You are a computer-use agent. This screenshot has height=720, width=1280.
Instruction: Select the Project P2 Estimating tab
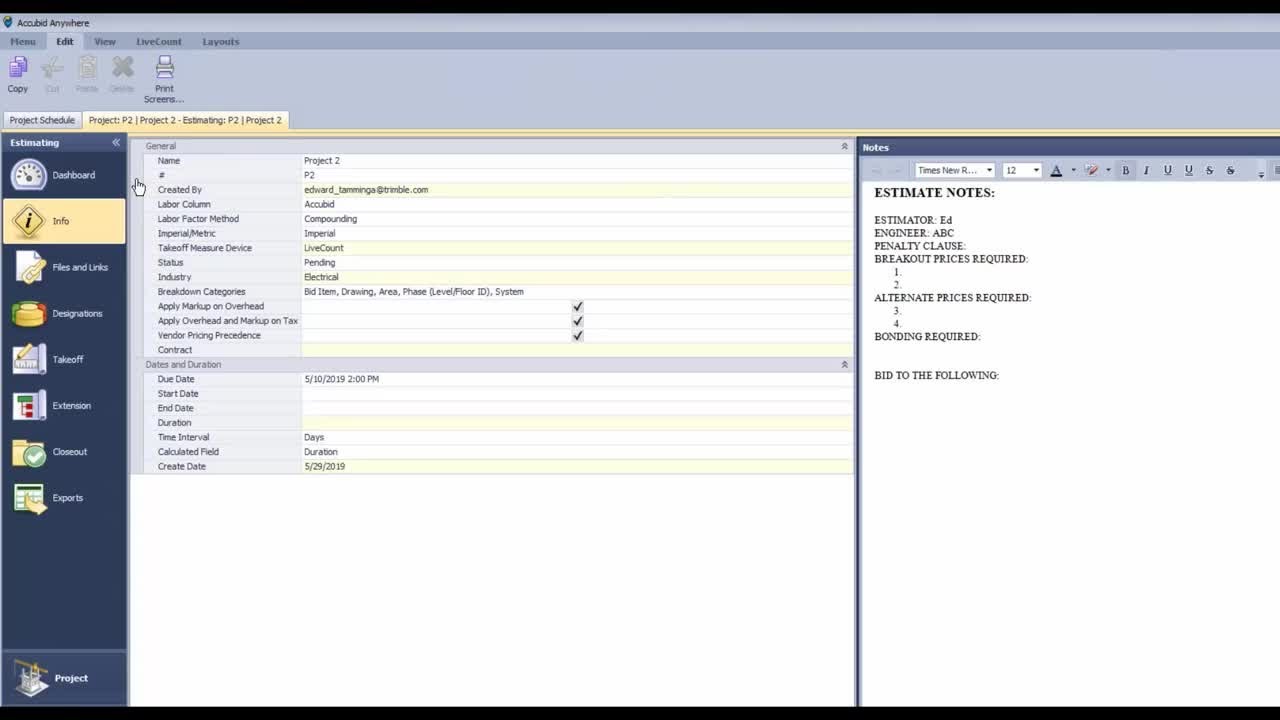tap(185, 120)
